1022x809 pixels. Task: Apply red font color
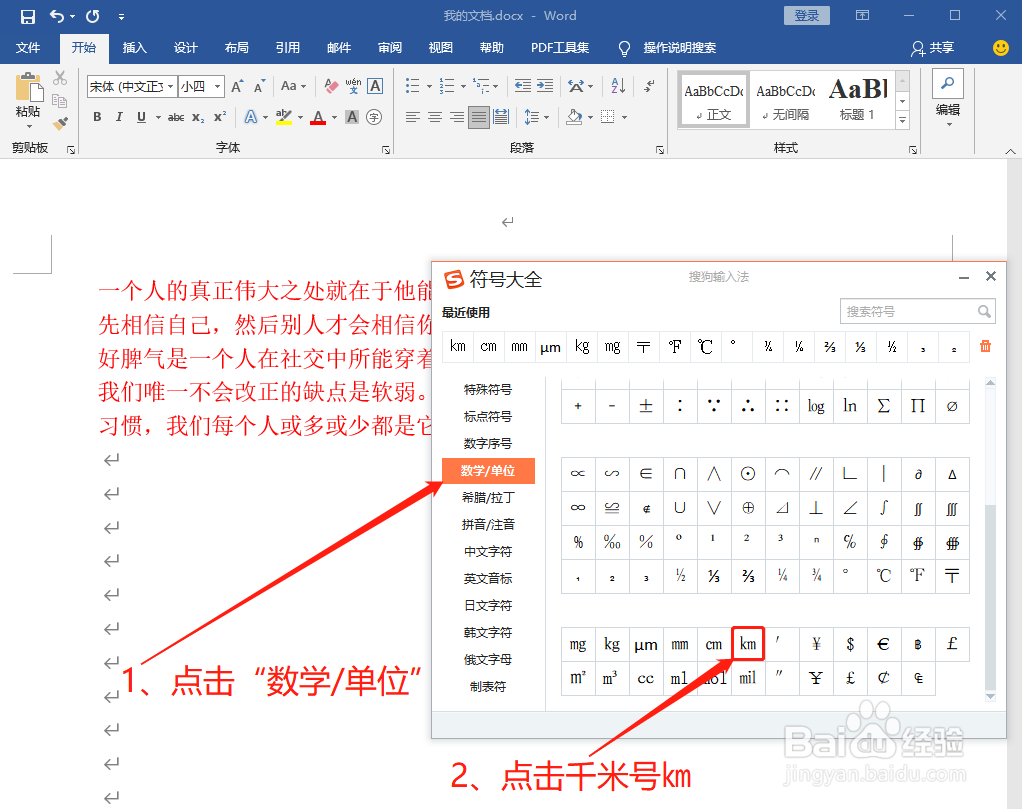tap(318, 117)
